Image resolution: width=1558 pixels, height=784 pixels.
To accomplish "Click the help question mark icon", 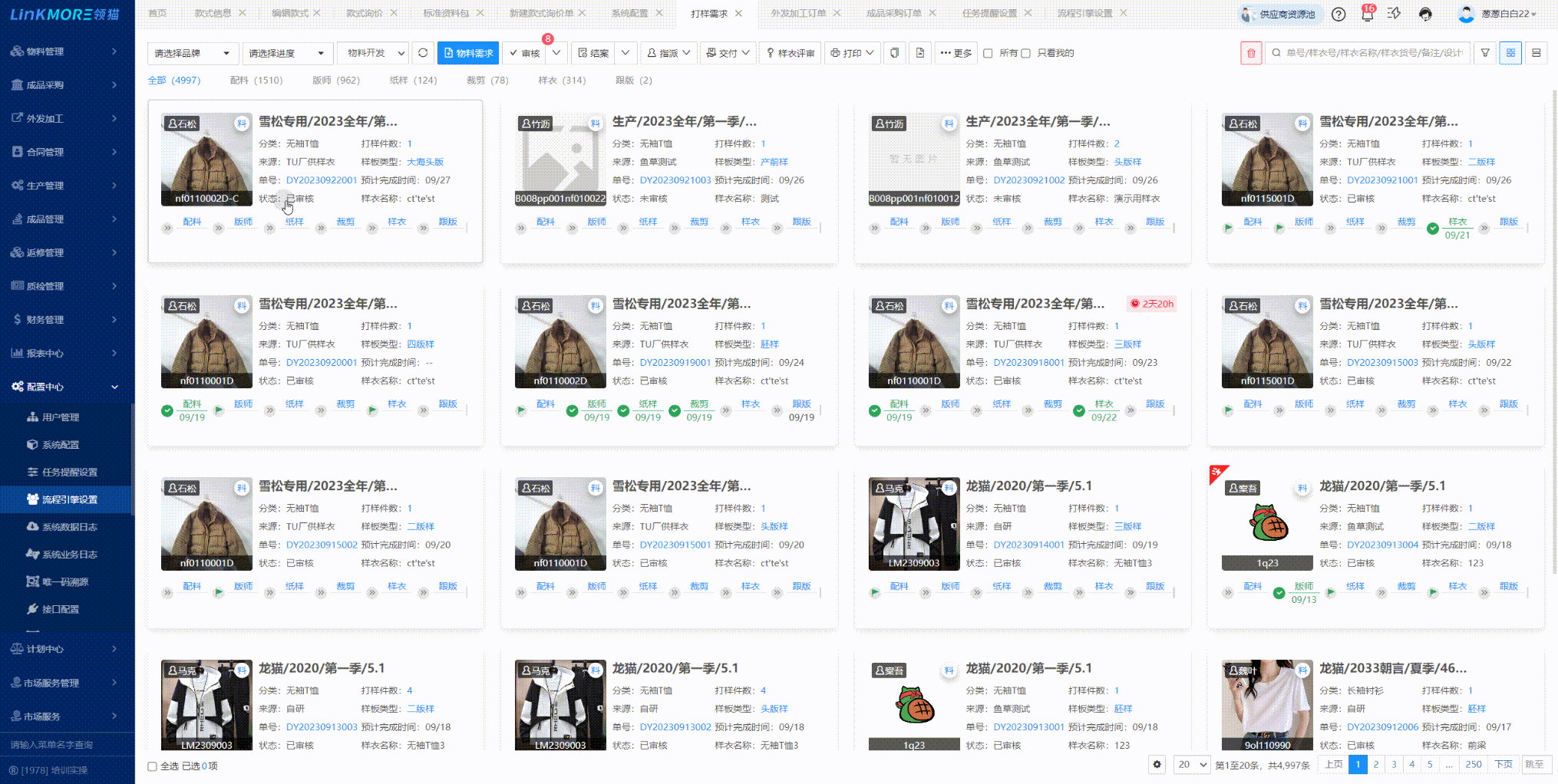I will pos(1338,14).
